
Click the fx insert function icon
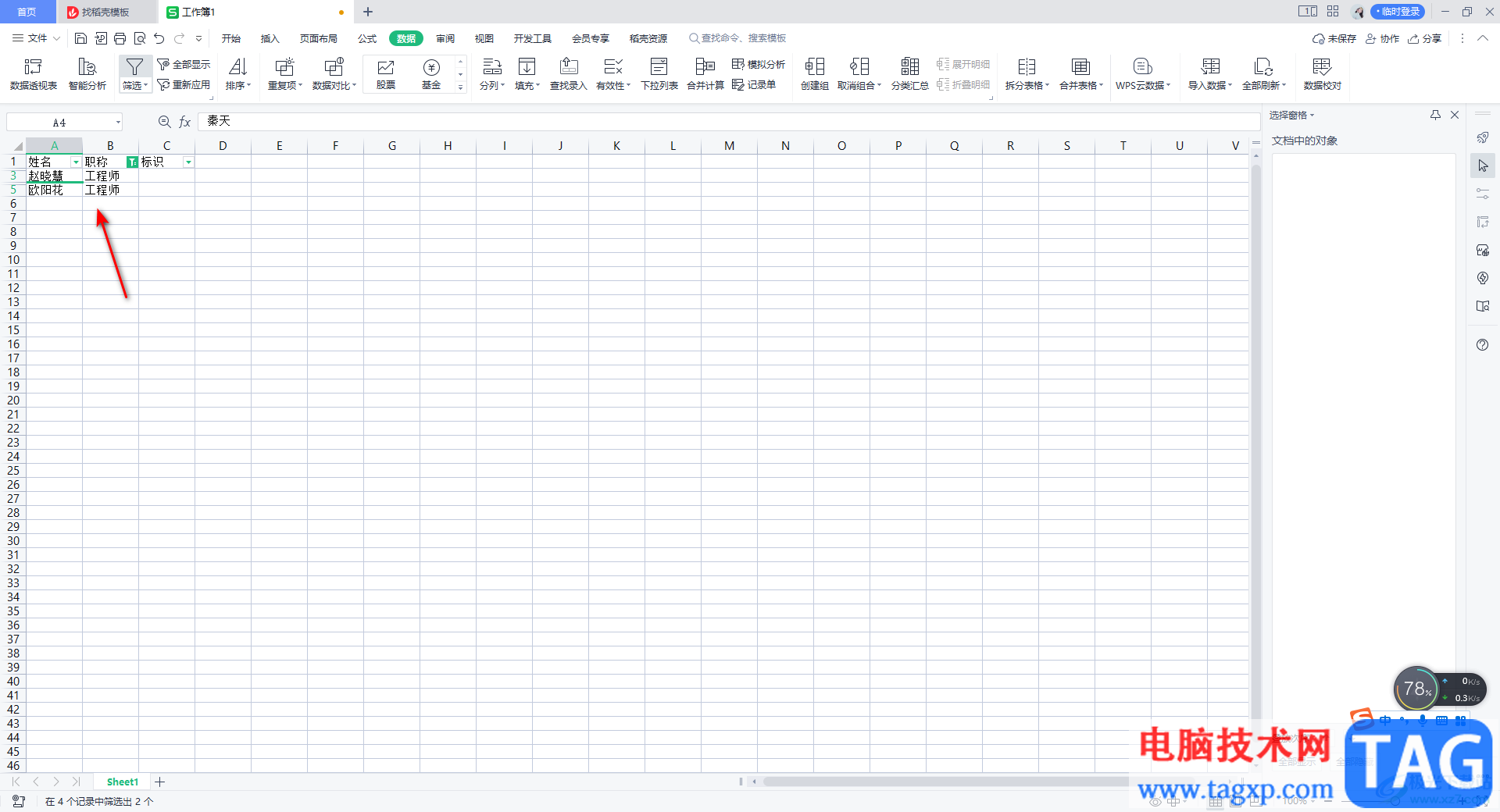[x=185, y=122]
